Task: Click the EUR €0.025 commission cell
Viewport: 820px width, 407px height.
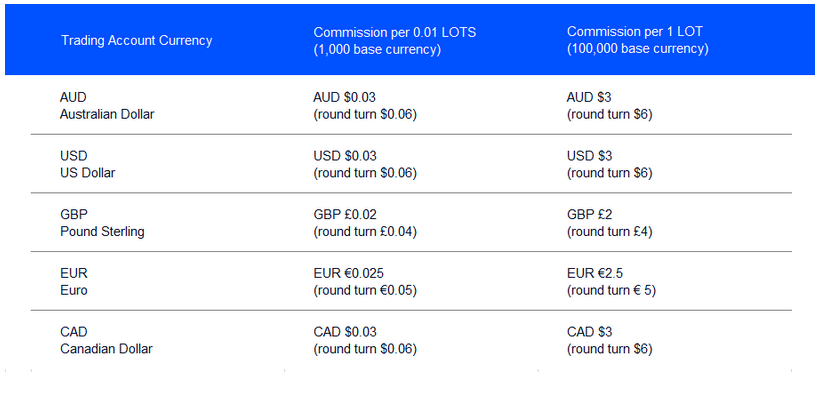Action: pyautogui.click(x=365, y=281)
